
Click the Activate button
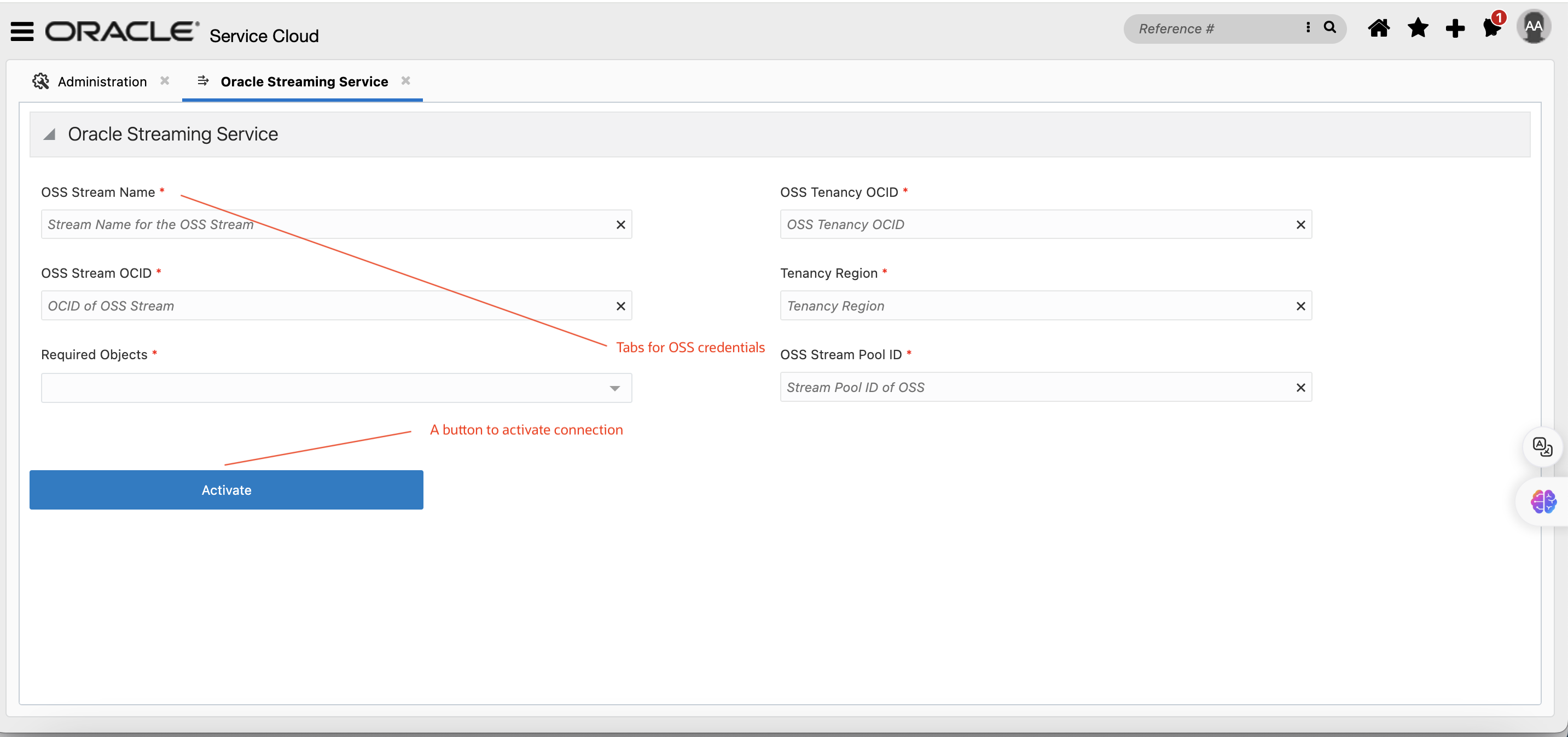pyautogui.click(x=226, y=489)
